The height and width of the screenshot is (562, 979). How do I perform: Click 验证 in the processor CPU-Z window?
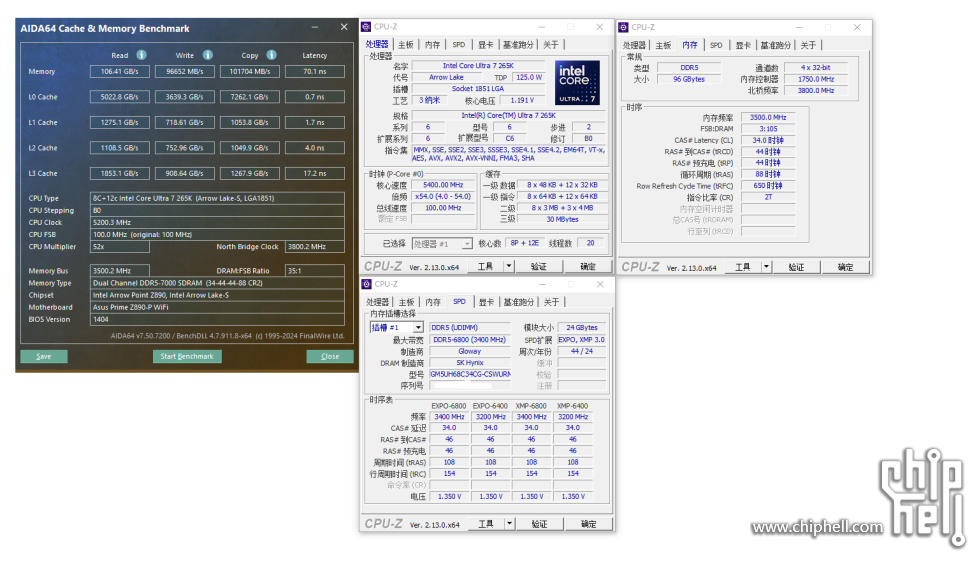point(538,267)
